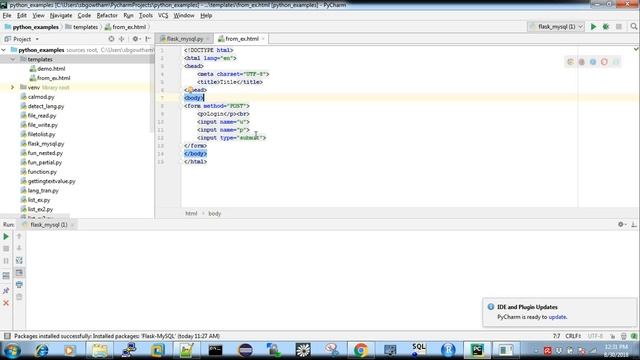Select gettingtextvalue.py in the project tree
The image size is (640, 360).
(x=51, y=181)
